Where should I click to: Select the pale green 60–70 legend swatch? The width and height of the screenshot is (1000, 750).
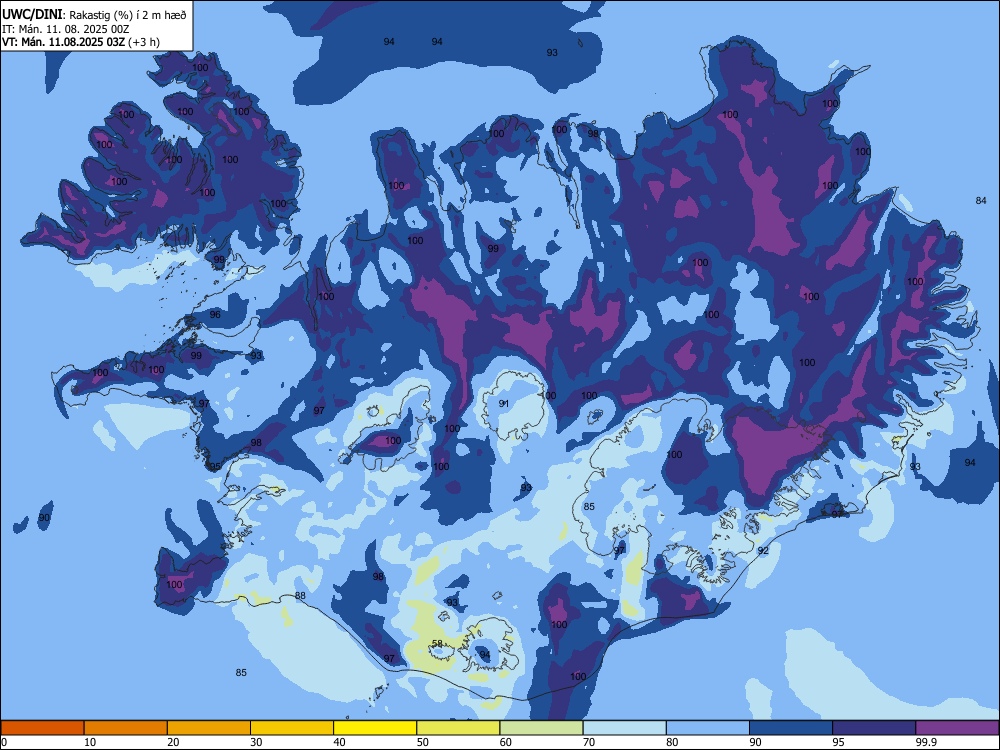pyautogui.click(x=541, y=728)
